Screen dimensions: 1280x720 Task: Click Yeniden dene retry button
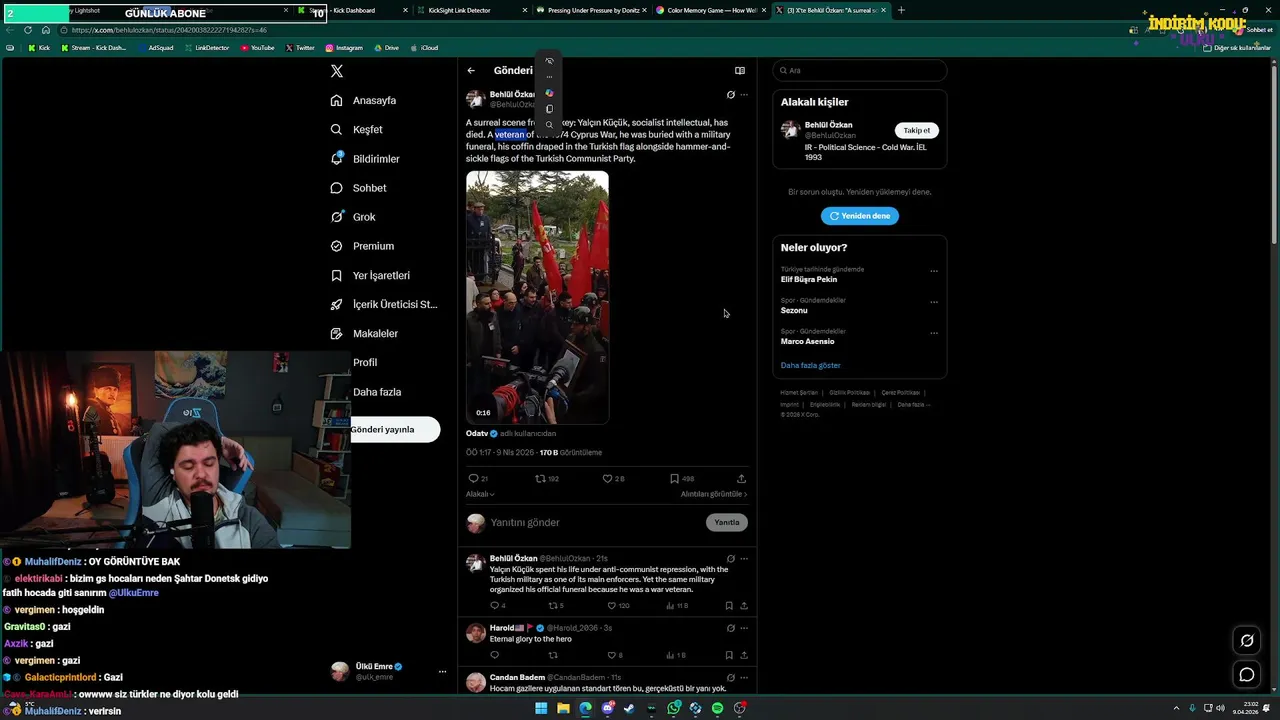tap(860, 216)
